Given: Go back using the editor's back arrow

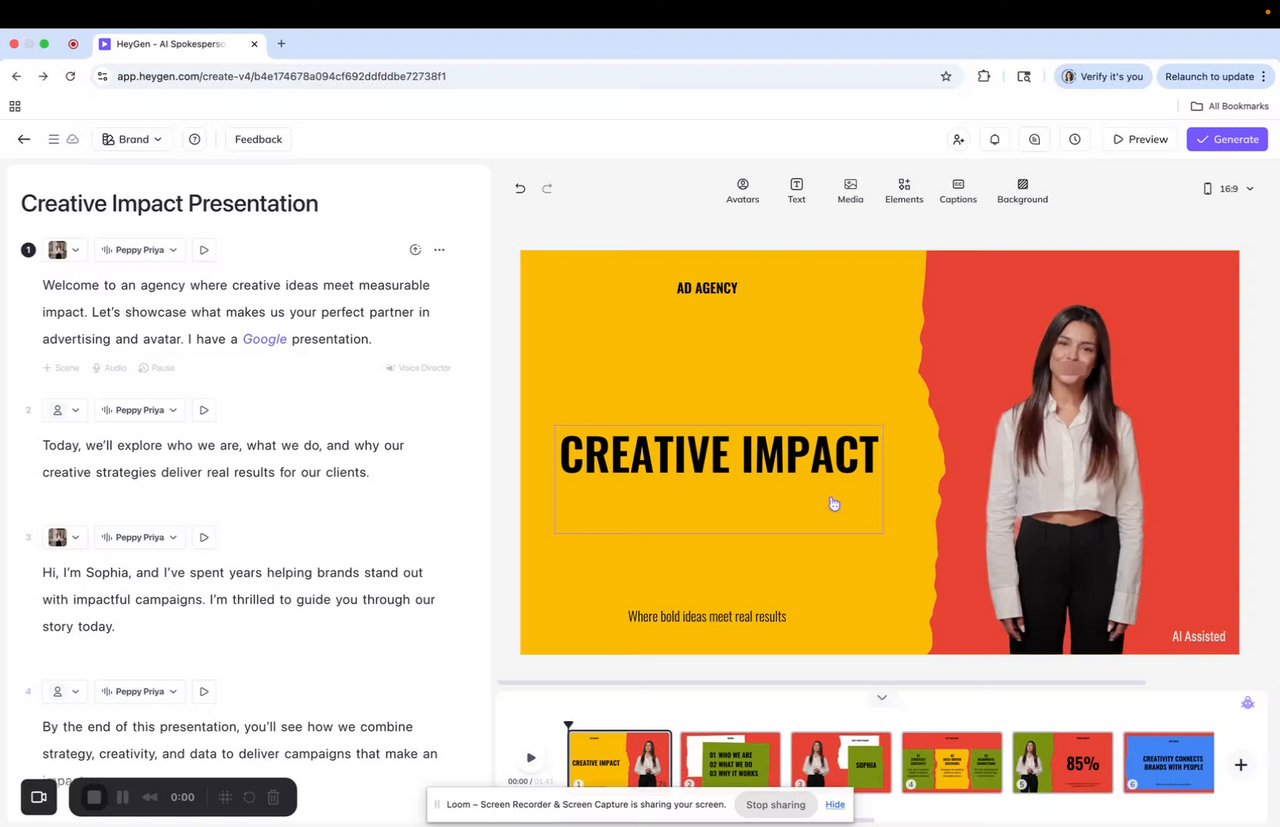Looking at the screenshot, I should pos(24,139).
